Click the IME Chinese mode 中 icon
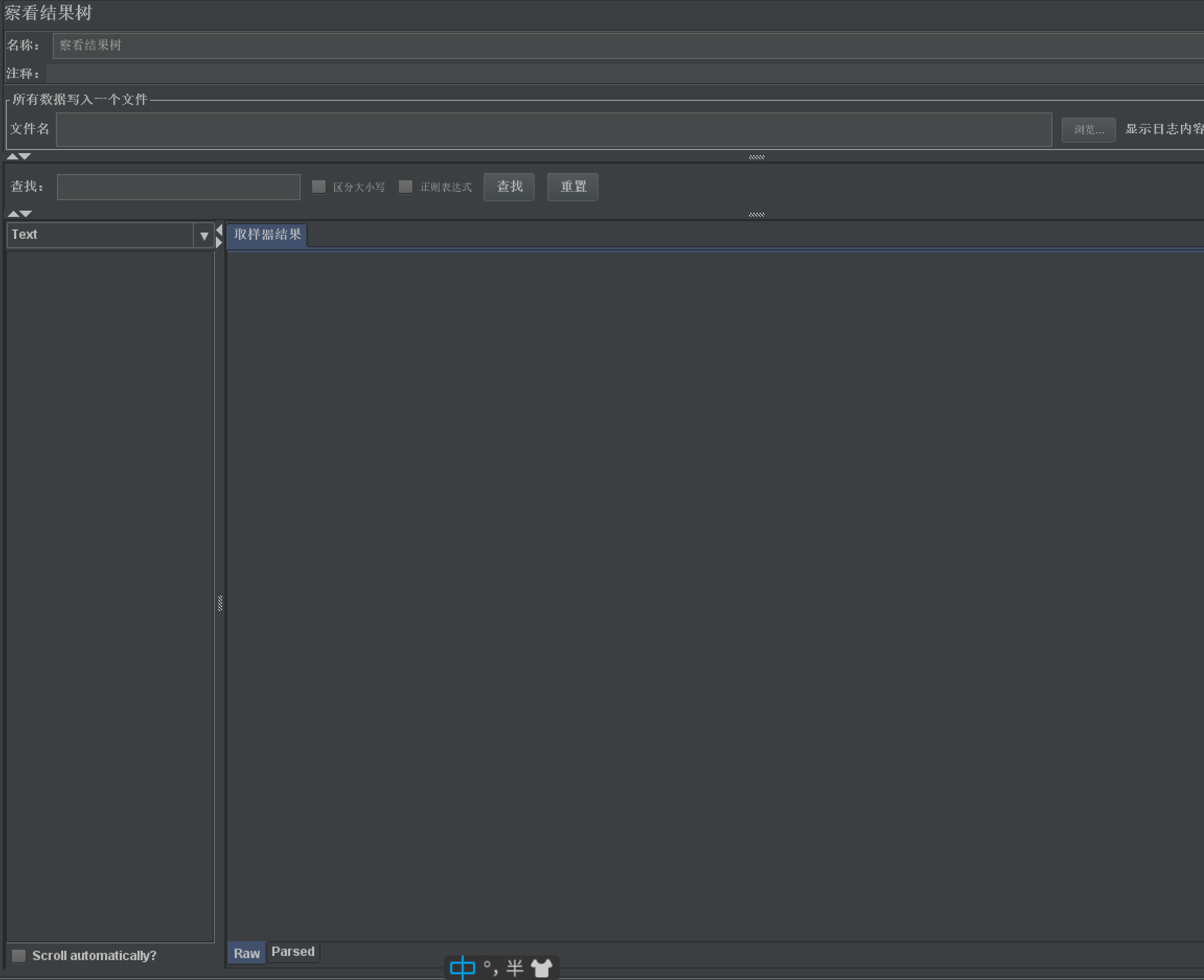The width and height of the screenshot is (1204, 980). click(462, 967)
